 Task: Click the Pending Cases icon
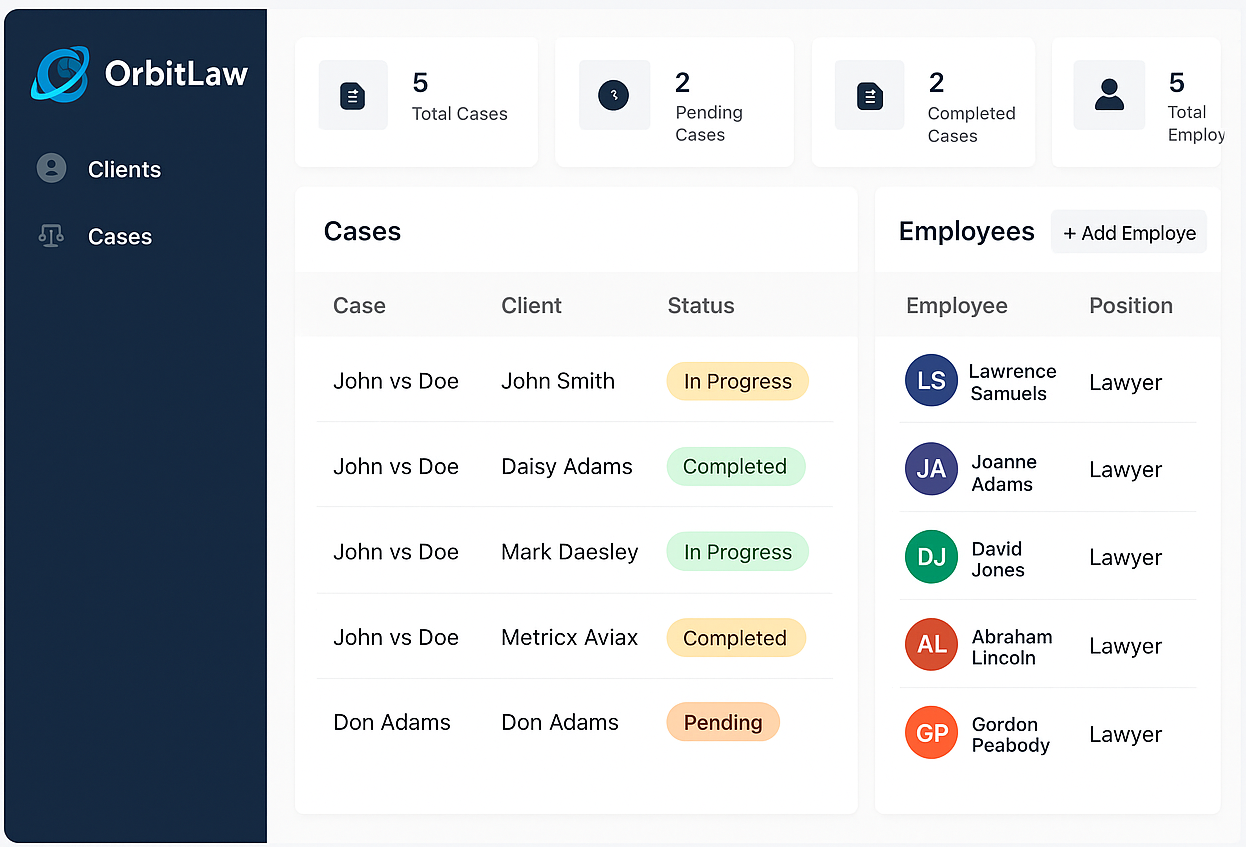coord(614,95)
